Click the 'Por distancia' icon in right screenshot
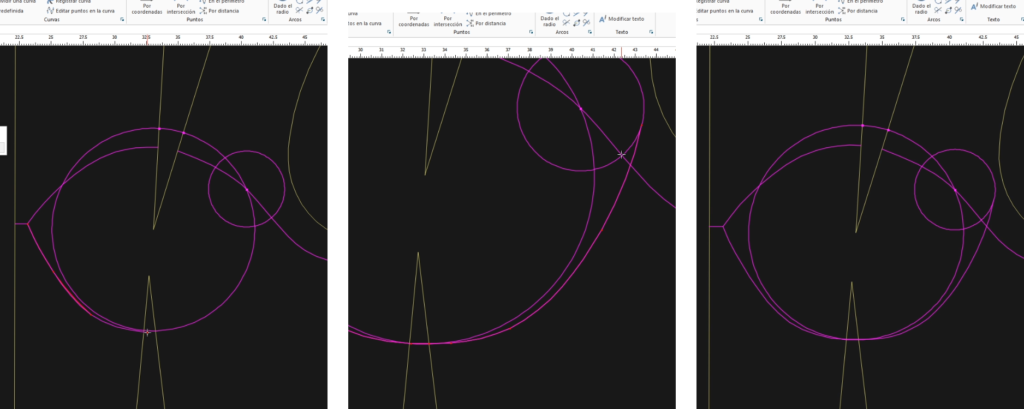 pos(842,11)
